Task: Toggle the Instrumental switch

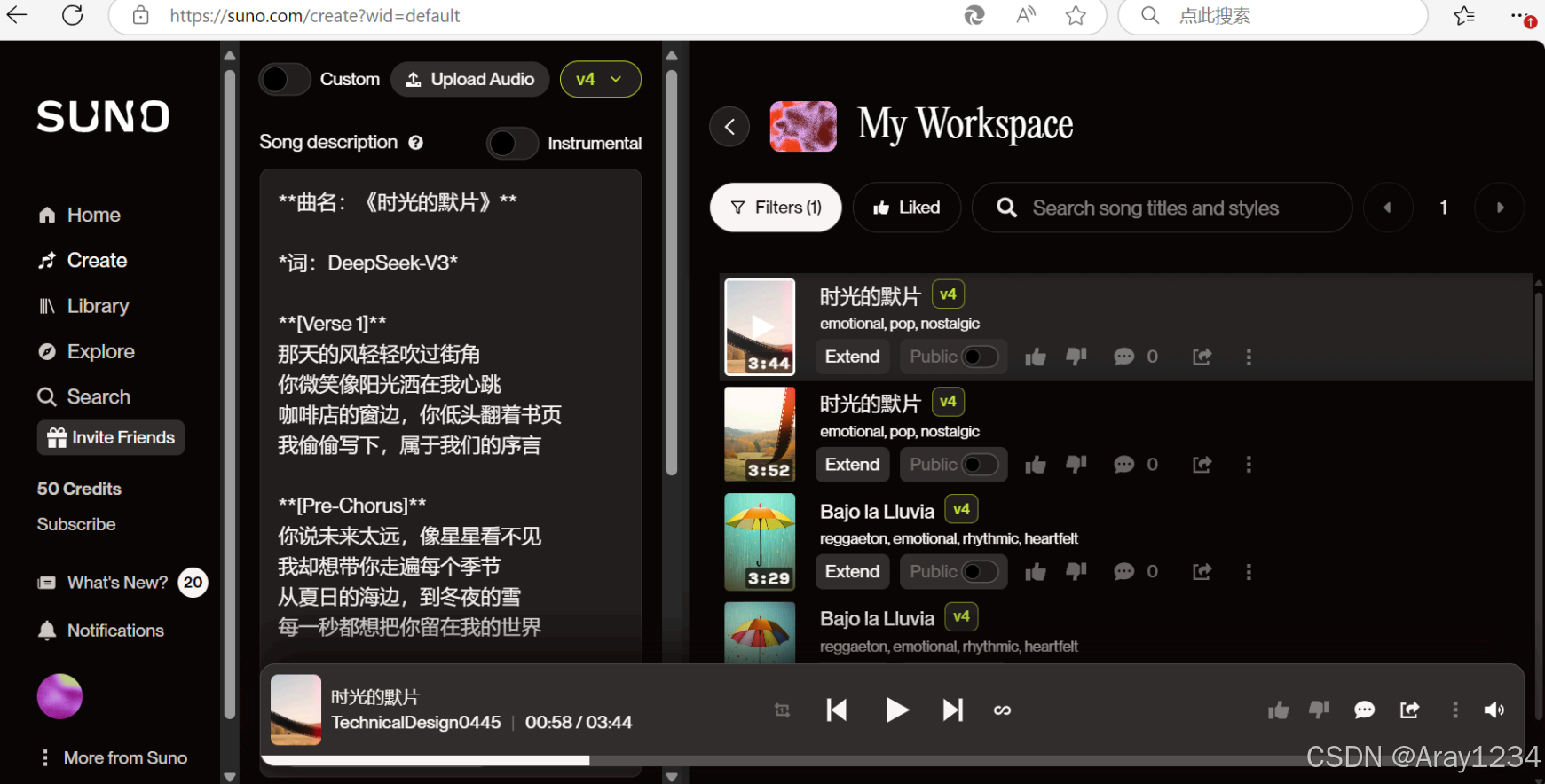Action: tap(512, 143)
